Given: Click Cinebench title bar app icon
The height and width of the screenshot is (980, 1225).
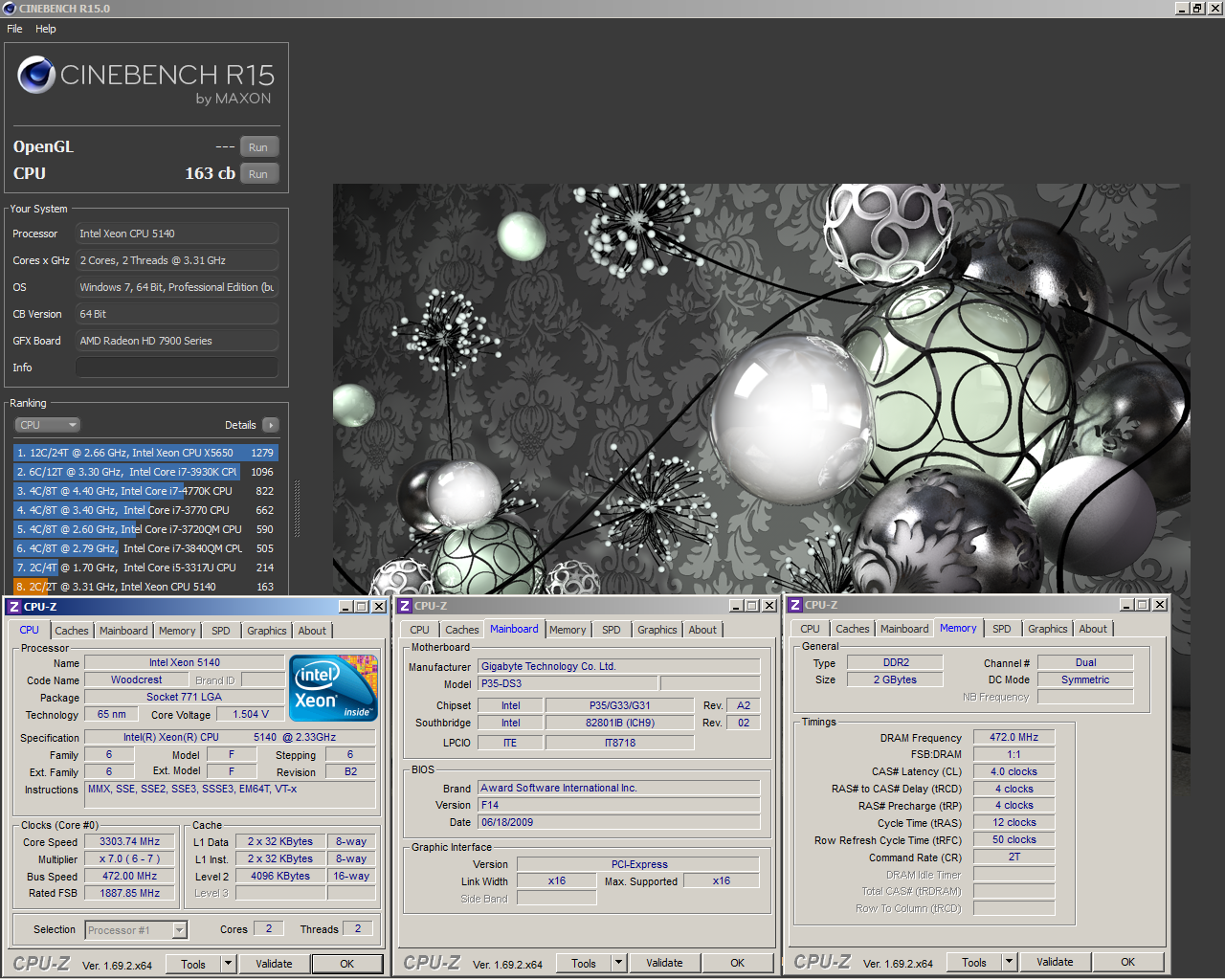Looking at the screenshot, I should coord(10,9).
